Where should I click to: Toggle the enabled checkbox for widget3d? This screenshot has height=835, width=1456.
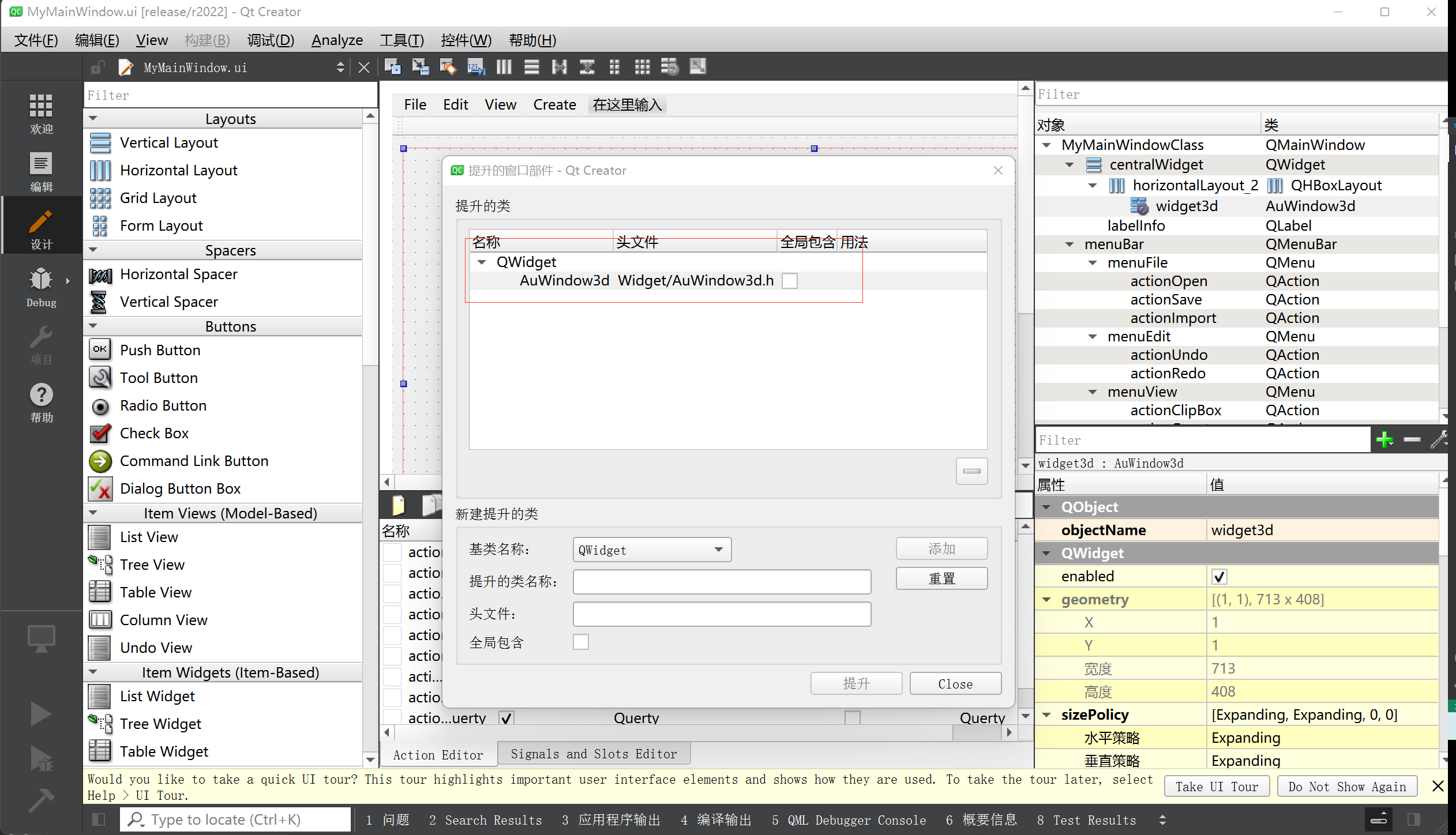(x=1219, y=575)
